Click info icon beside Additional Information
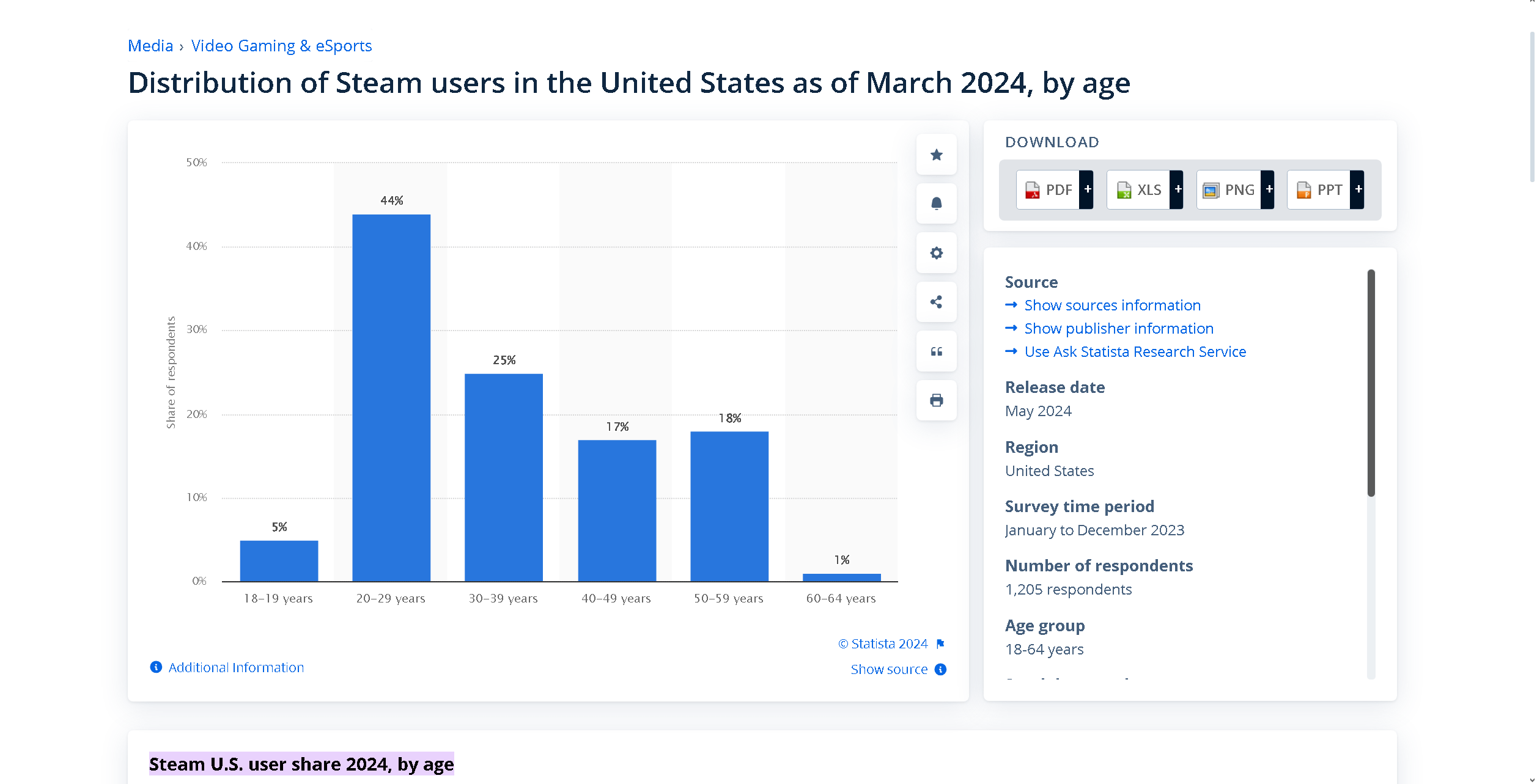The height and width of the screenshot is (784, 1537). point(156,667)
